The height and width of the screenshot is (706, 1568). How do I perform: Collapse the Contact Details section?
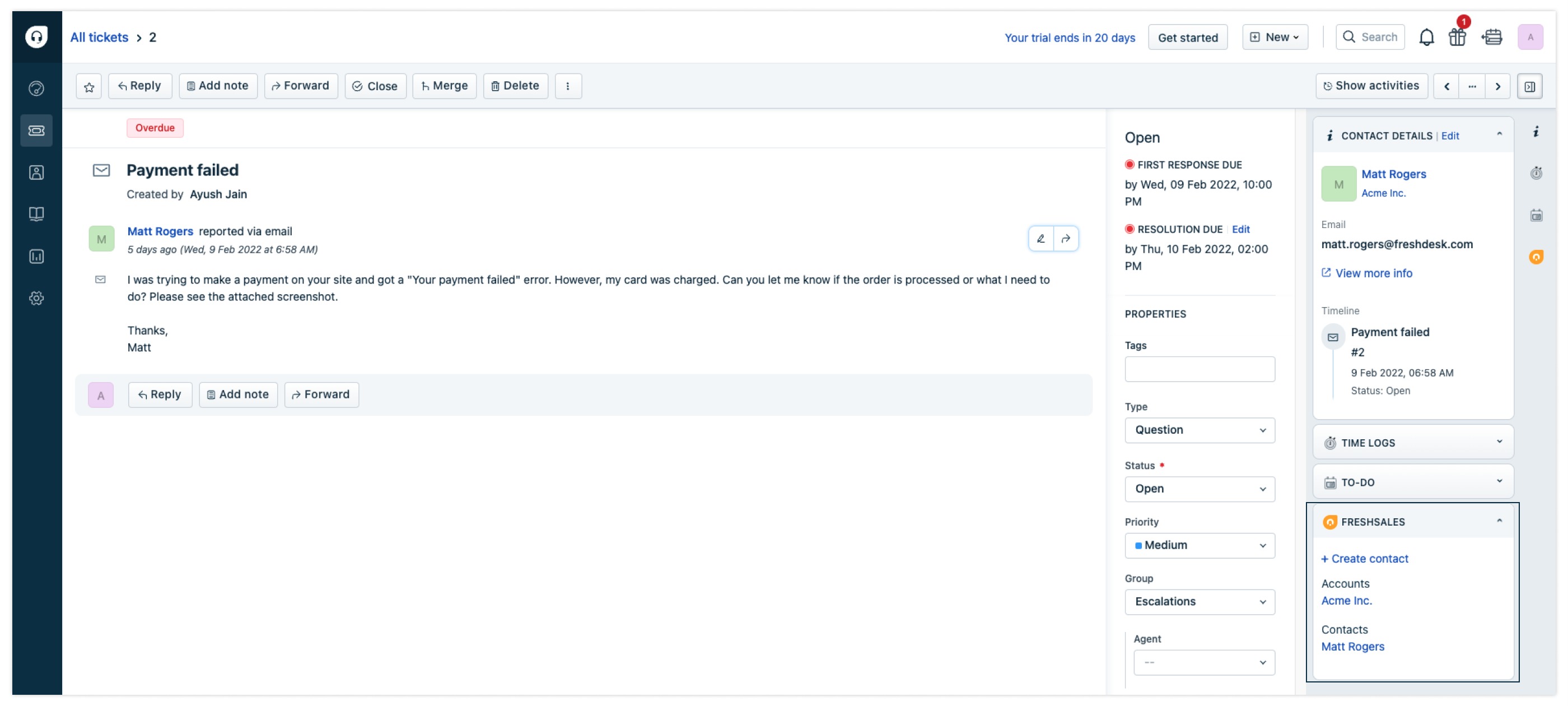(1499, 134)
